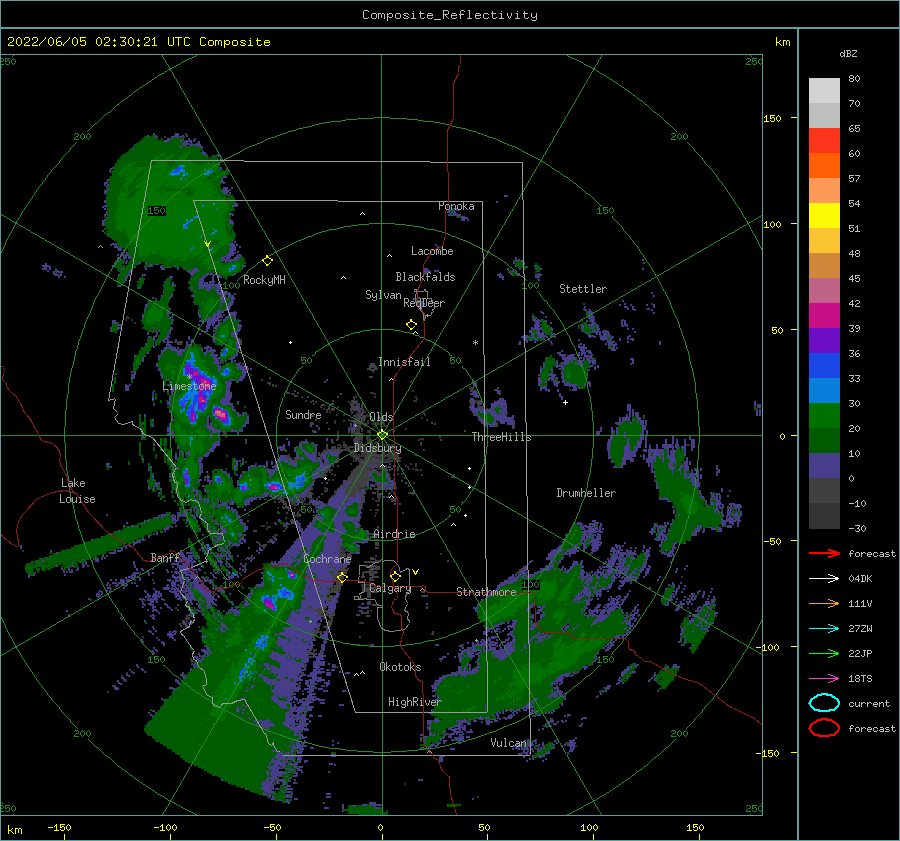Click the Strathmore label
The height and width of the screenshot is (841, 900).
click(486, 591)
